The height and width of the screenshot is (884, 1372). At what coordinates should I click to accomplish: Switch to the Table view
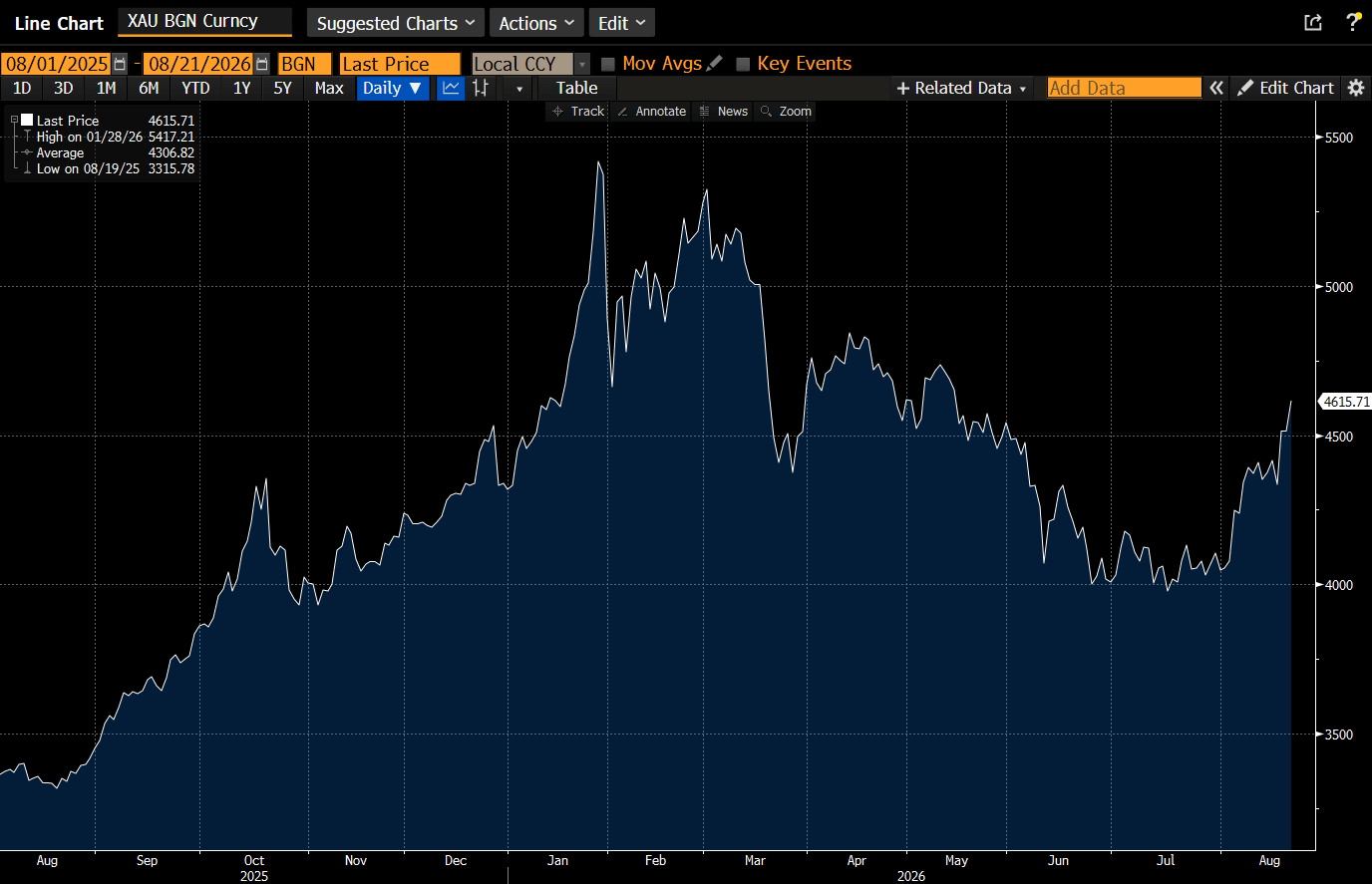(576, 88)
